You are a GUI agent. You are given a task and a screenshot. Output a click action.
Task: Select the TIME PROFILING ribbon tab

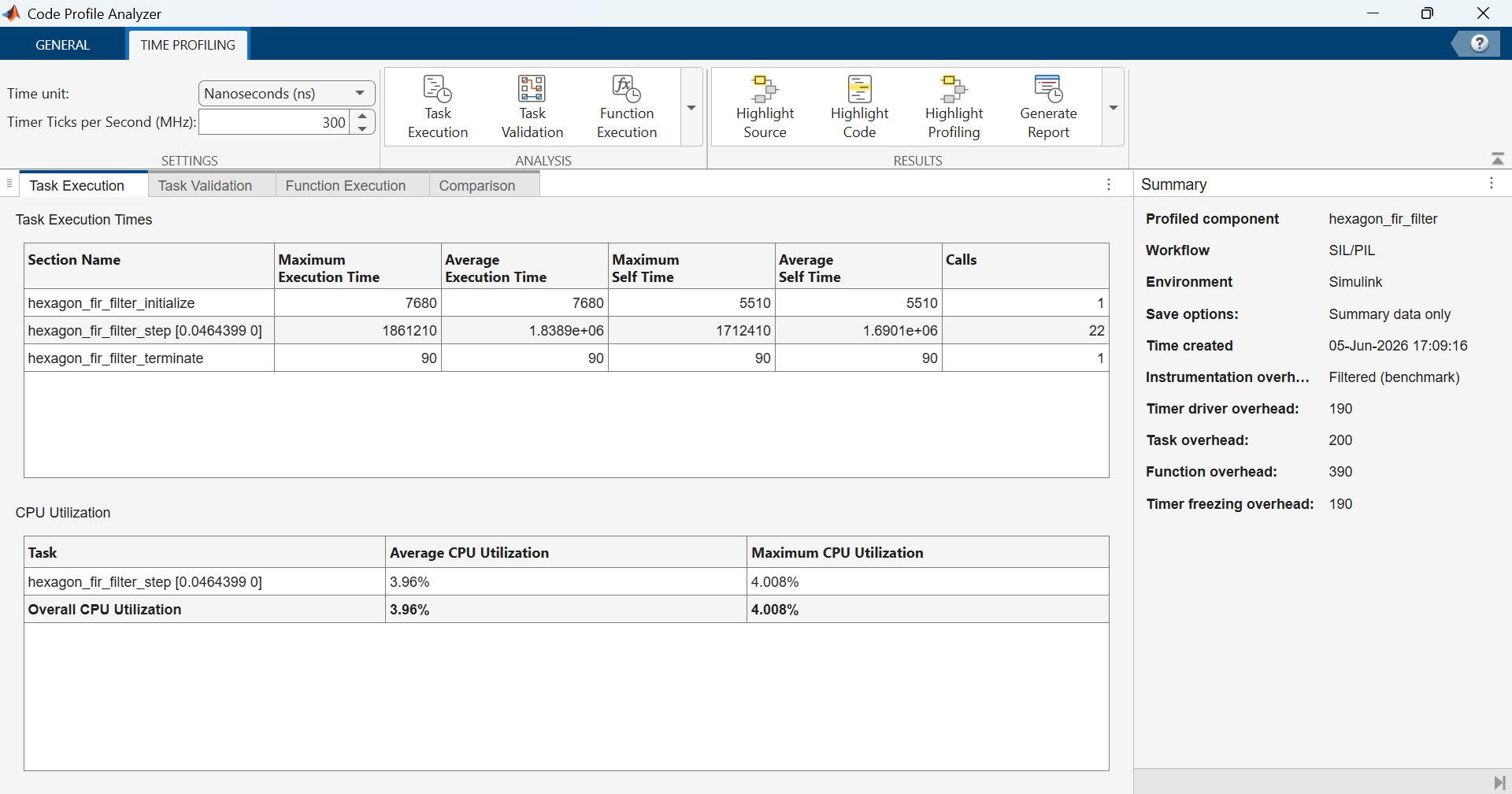[x=188, y=45]
